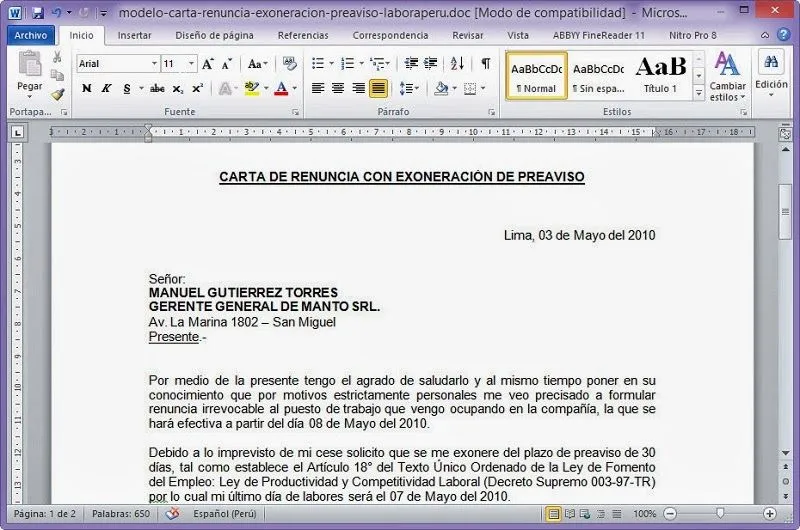Viewport: 800px width, 530px height.
Task: Open the line spacing dropdown
Action: [x=409, y=88]
